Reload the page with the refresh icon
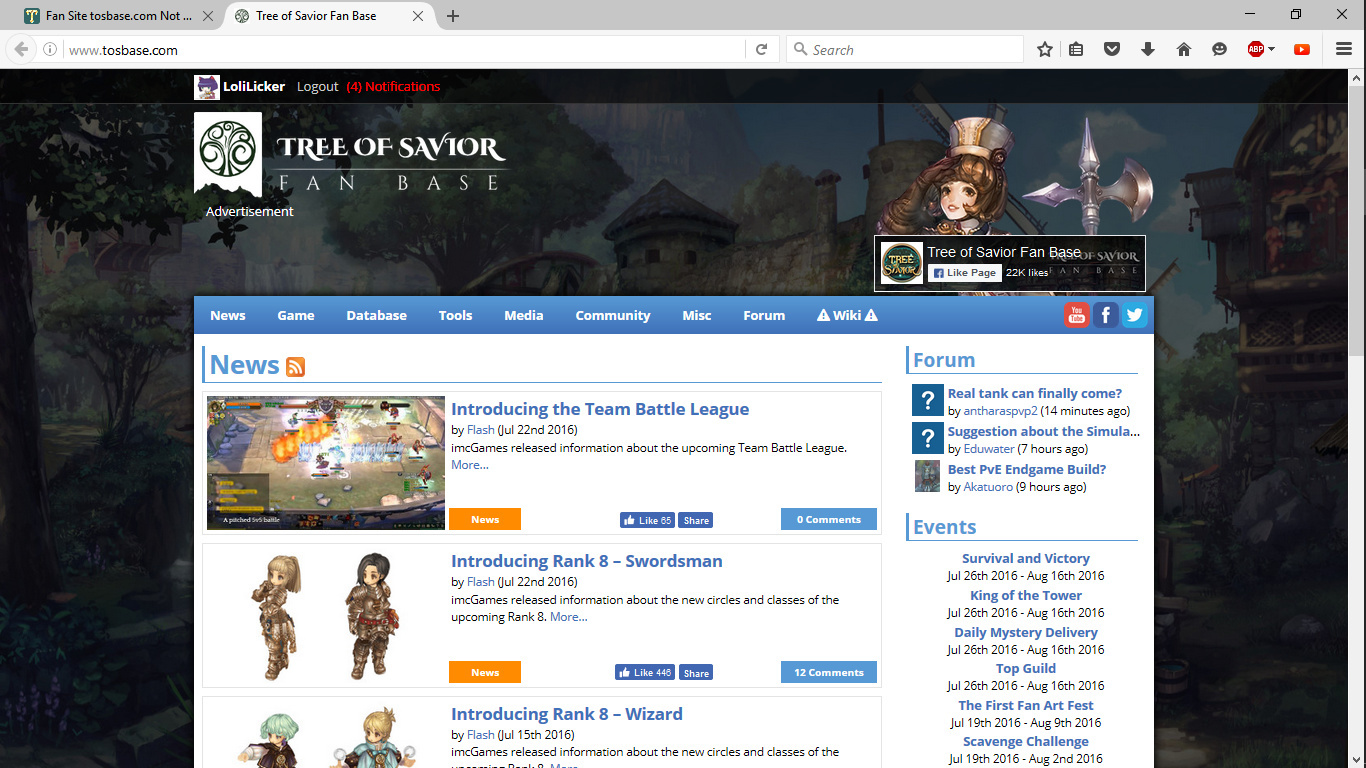The image size is (1366, 768). tap(761, 49)
